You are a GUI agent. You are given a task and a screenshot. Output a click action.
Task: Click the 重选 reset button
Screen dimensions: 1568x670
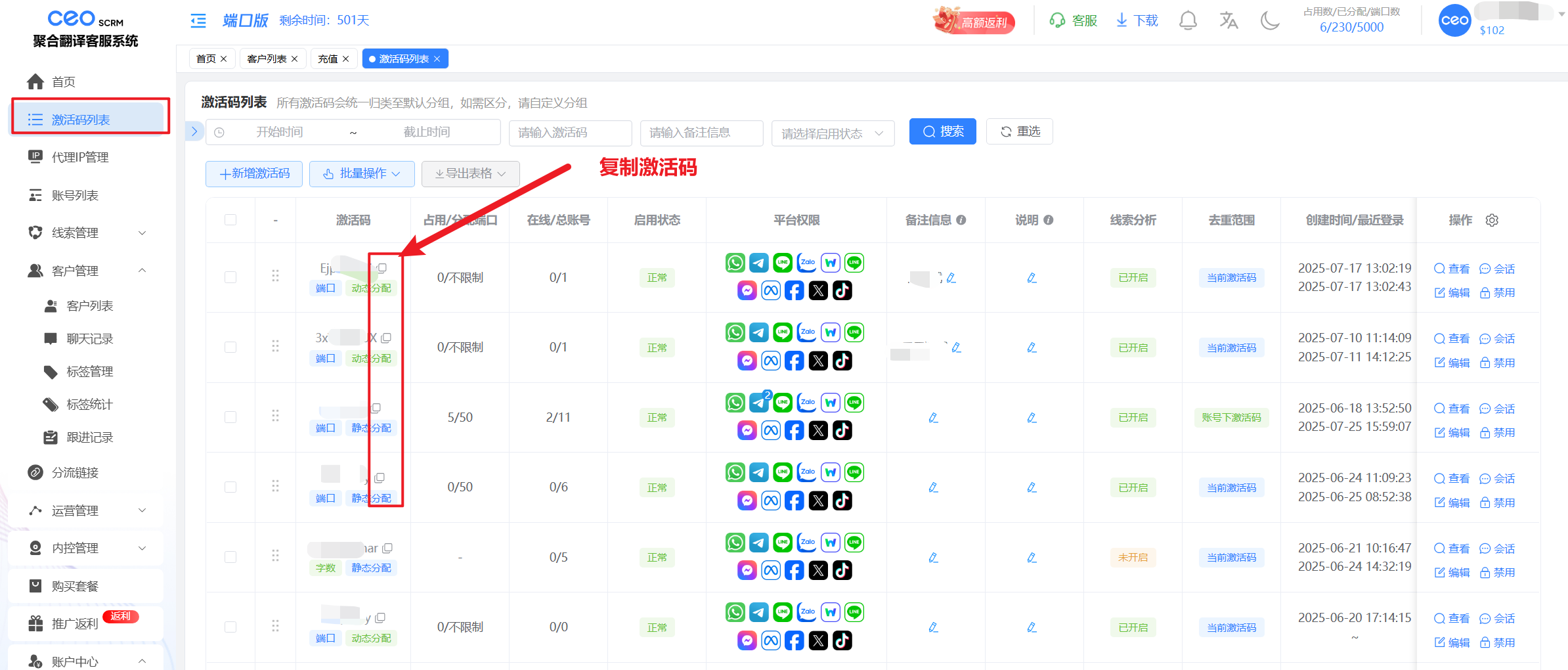(x=1019, y=131)
